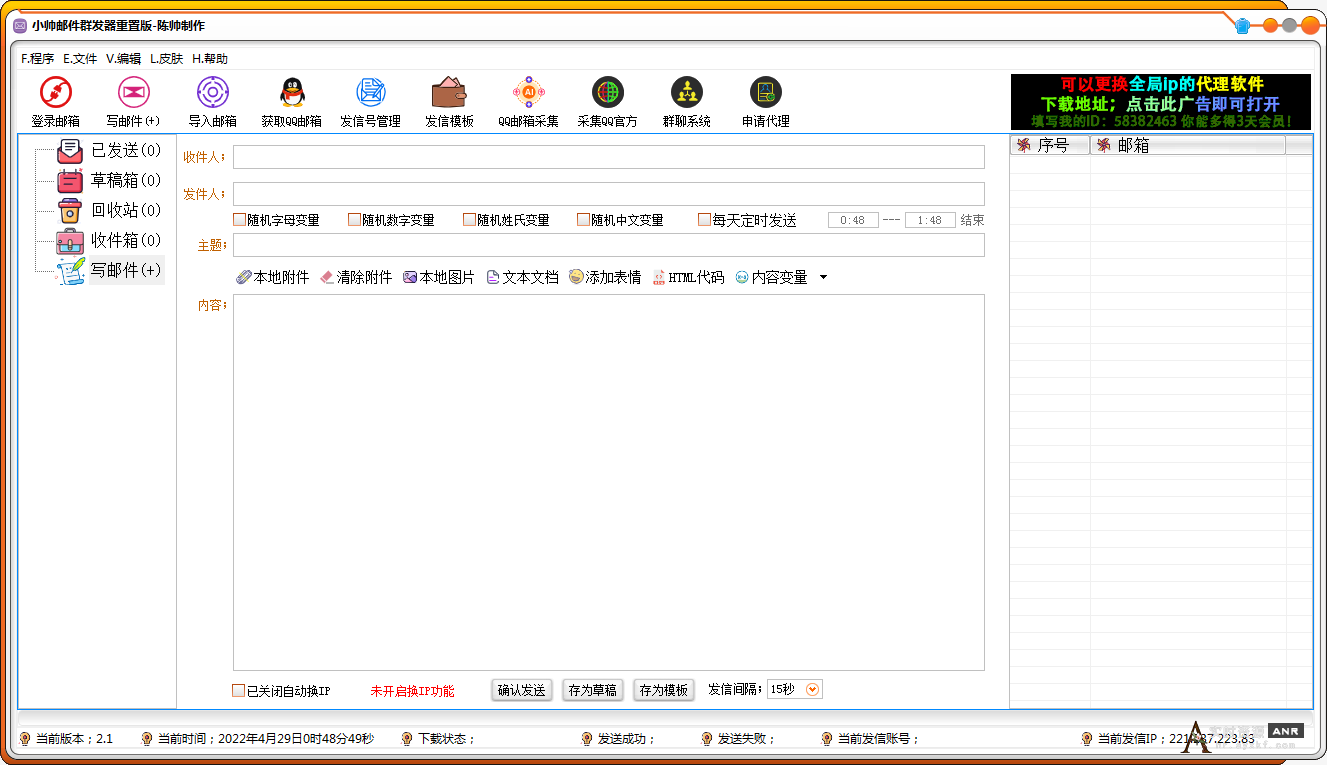Image resolution: width=1327 pixels, height=765 pixels.
Task: Set the schedule end time 1:48 field
Action: (x=930, y=220)
